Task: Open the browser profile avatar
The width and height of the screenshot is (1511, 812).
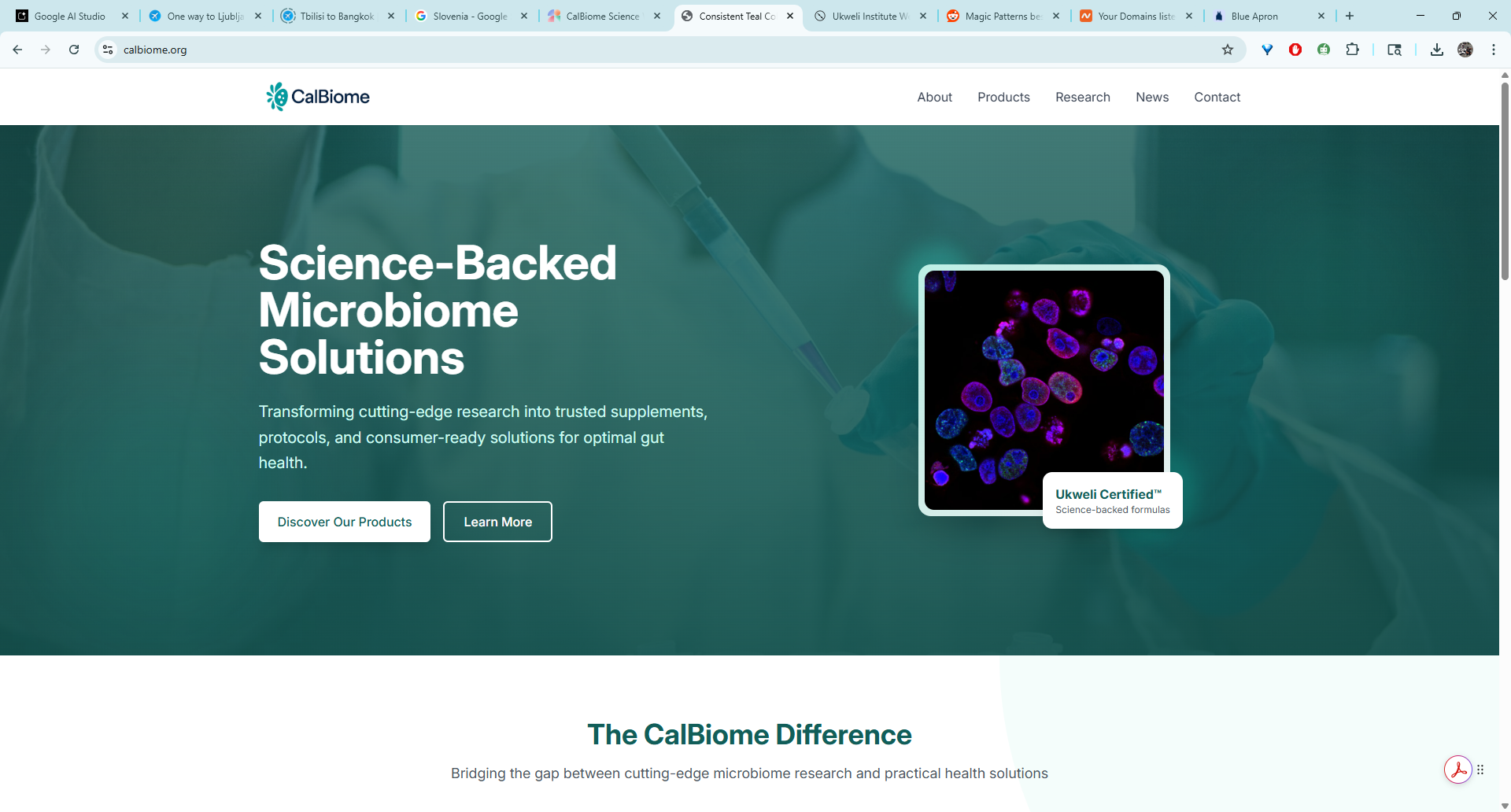Action: (1465, 50)
